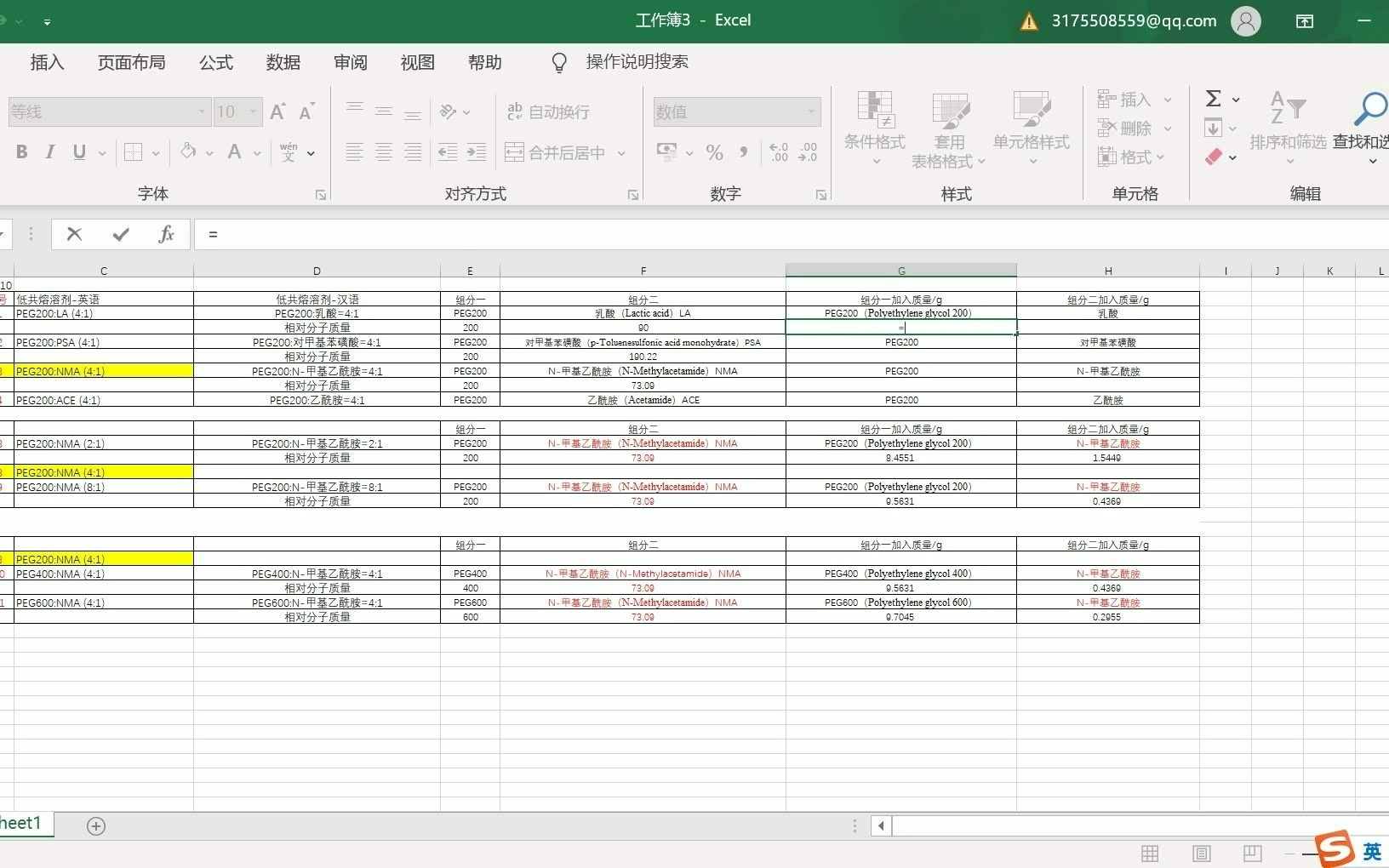Viewport: 1389px width, 868px height.
Task: Toggle italic formatting button
Action: (x=50, y=152)
